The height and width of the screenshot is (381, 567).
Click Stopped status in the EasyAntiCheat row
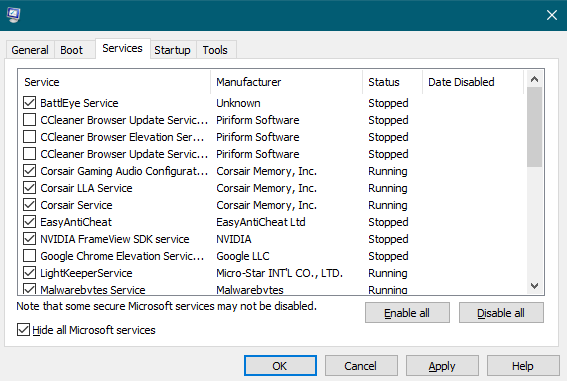pyautogui.click(x=388, y=222)
